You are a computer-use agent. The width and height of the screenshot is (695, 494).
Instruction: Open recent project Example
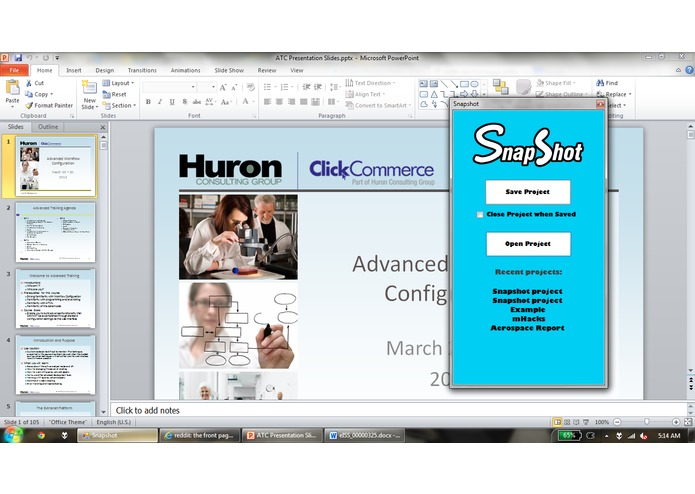tap(527, 309)
